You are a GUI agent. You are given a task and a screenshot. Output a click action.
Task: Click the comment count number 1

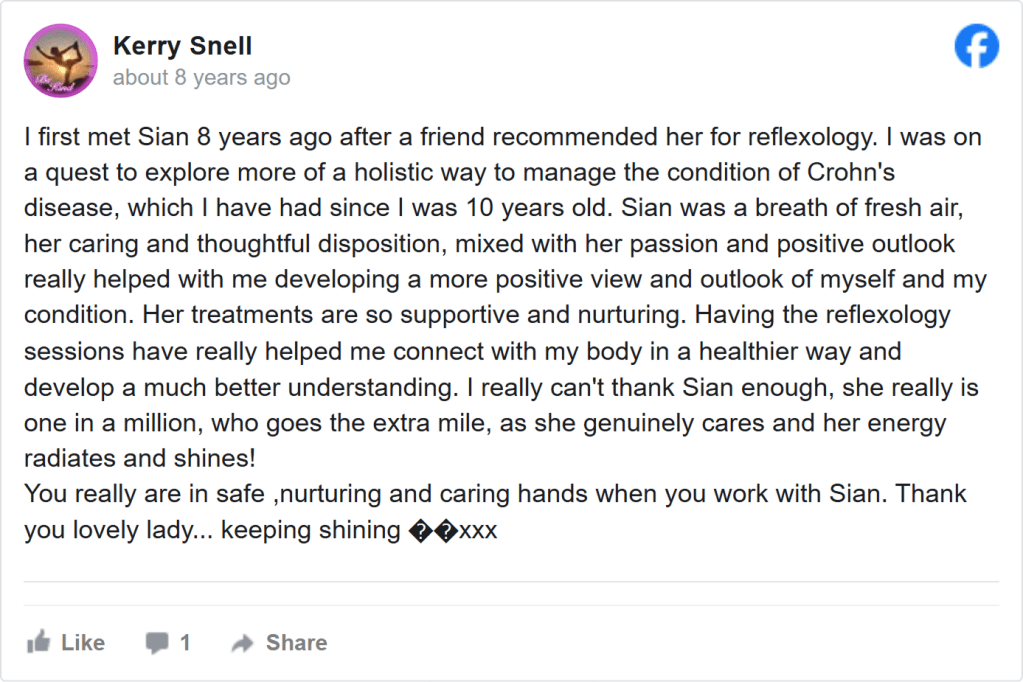coord(185,643)
